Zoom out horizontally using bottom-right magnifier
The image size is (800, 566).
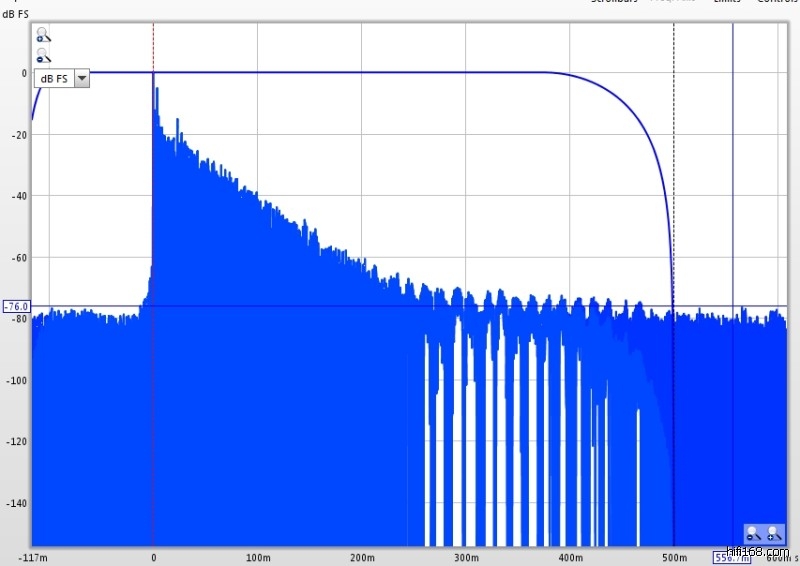coord(754,535)
